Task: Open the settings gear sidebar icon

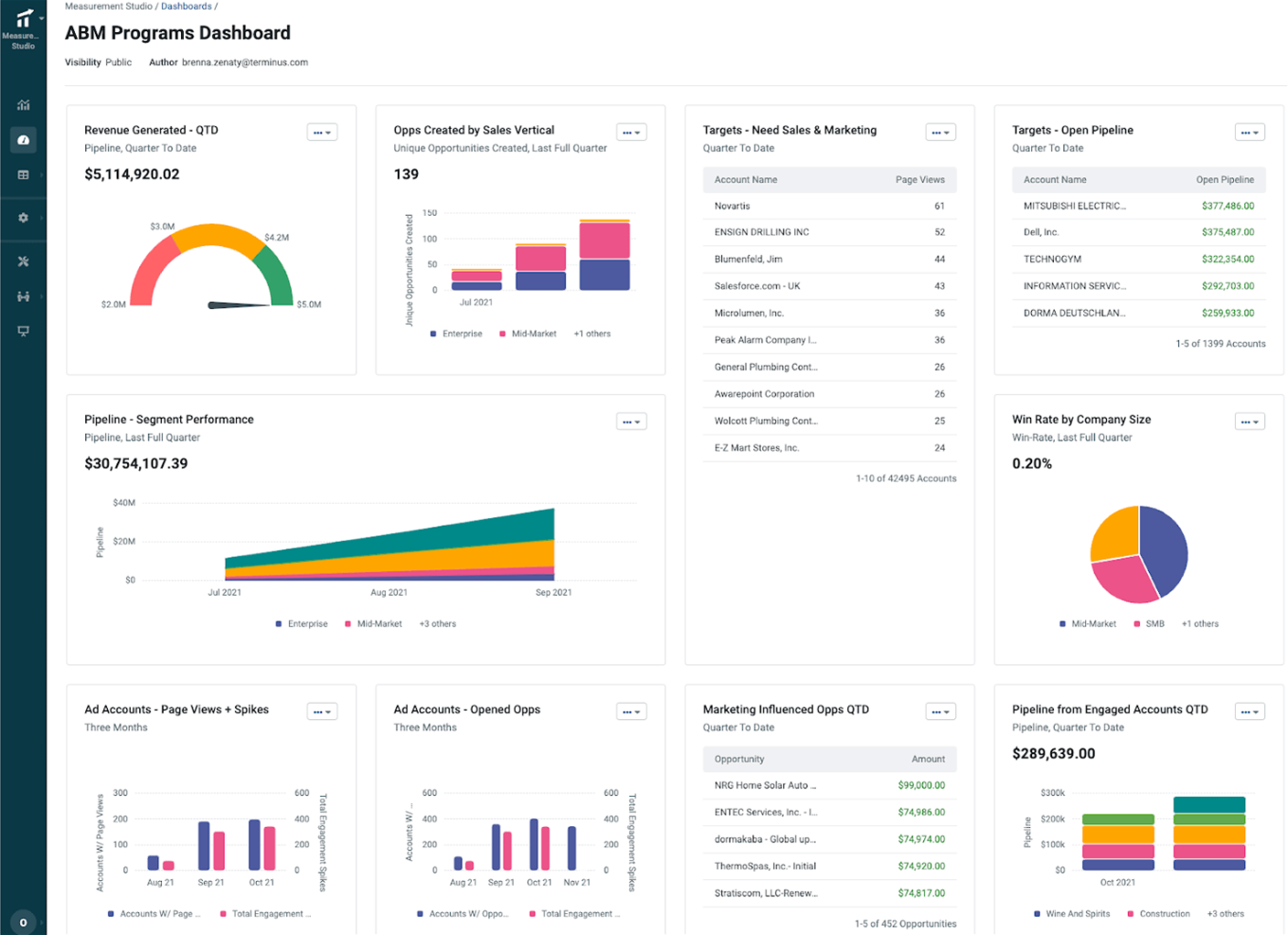Action: pyautogui.click(x=24, y=218)
